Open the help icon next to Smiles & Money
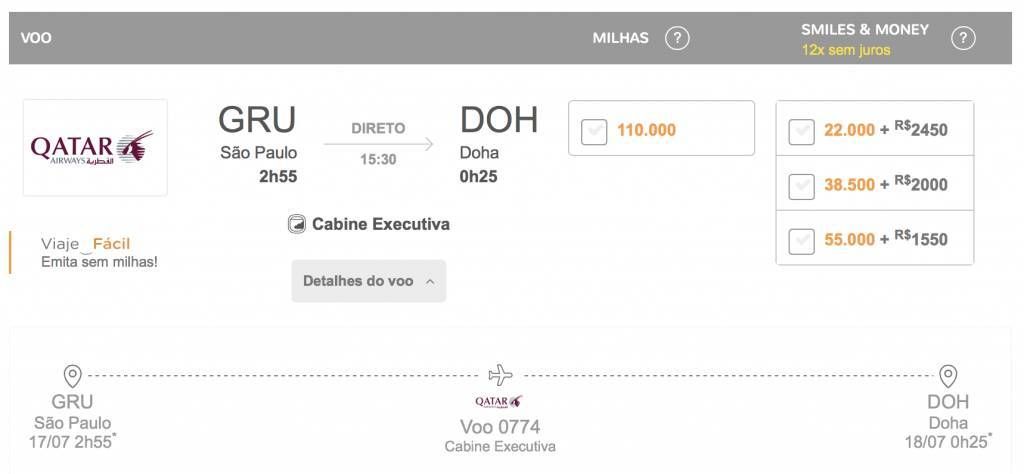This screenshot has height=474, width=1024. click(x=963, y=39)
